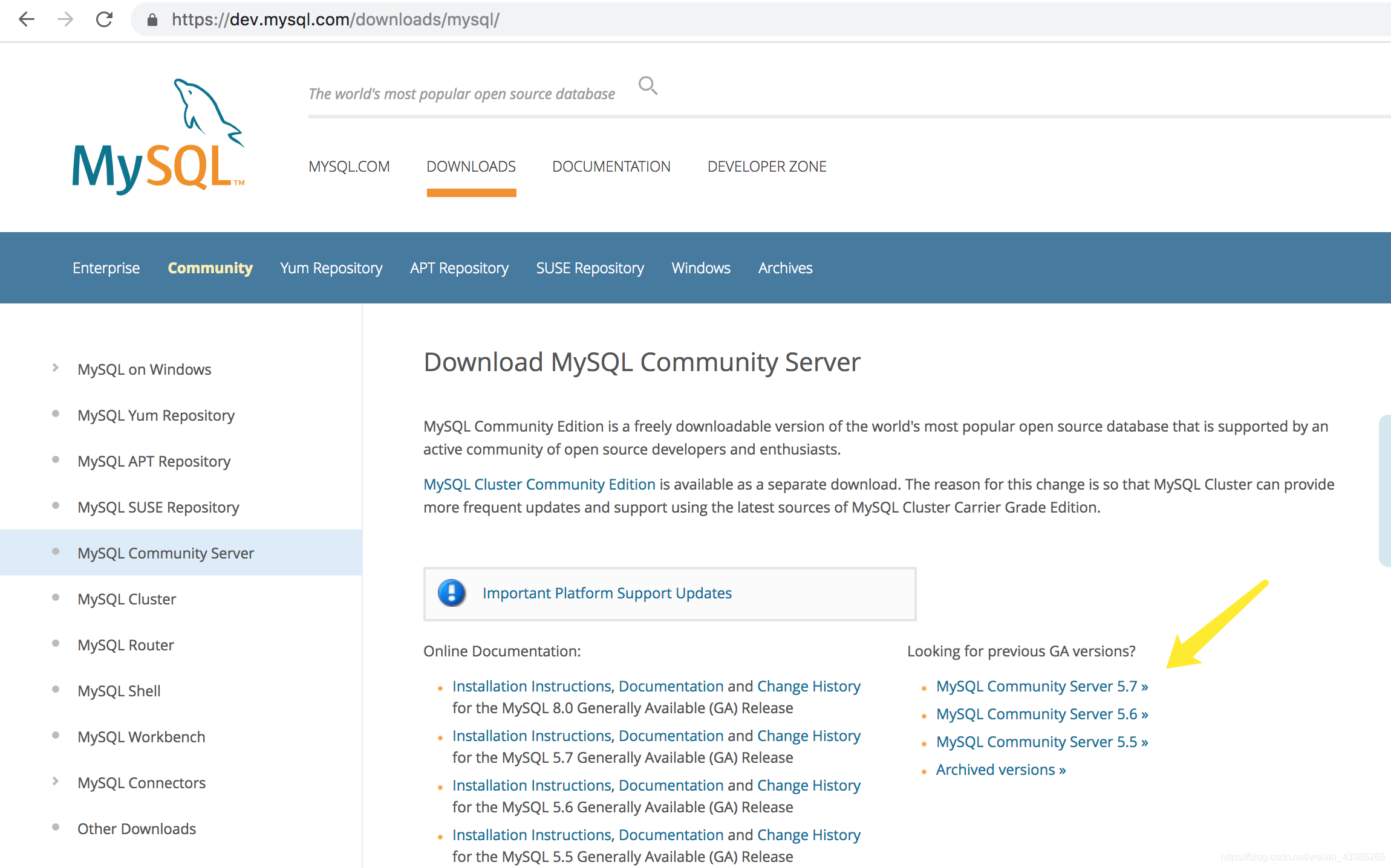Open MySQL Yum Repository sidebar item

(x=156, y=415)
